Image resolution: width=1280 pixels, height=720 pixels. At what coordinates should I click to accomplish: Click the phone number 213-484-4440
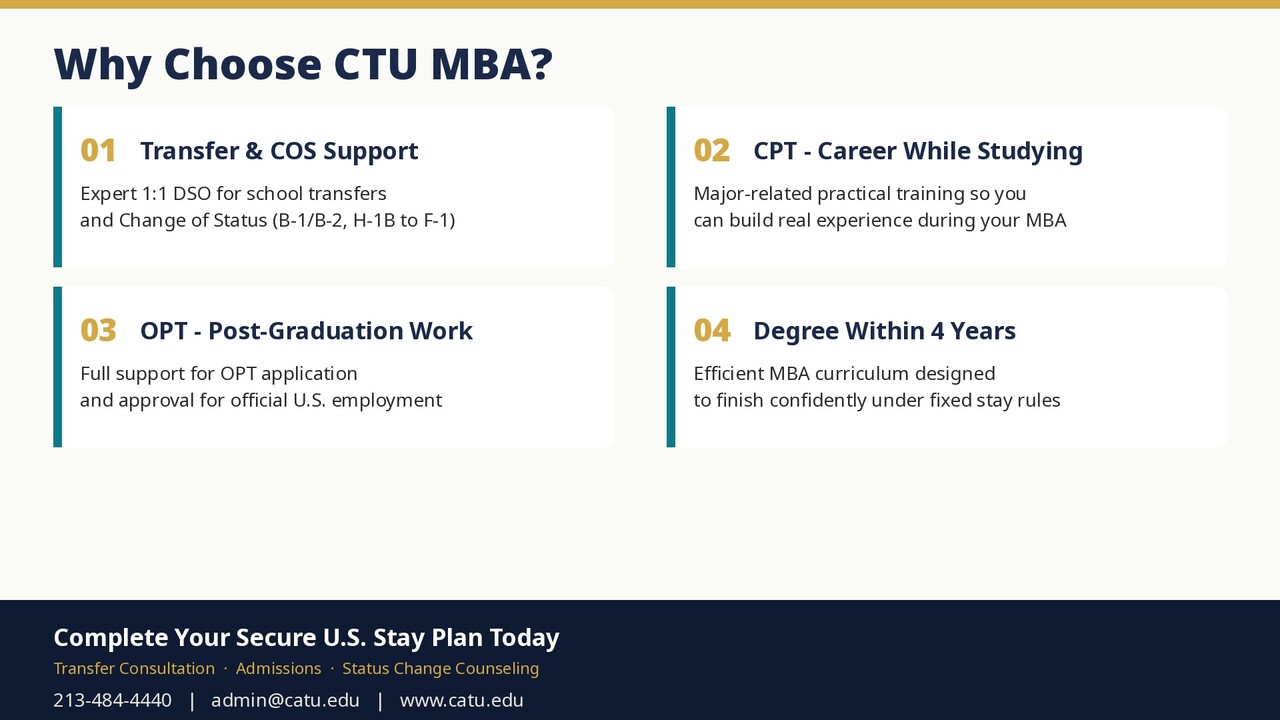tap(112, 700)
